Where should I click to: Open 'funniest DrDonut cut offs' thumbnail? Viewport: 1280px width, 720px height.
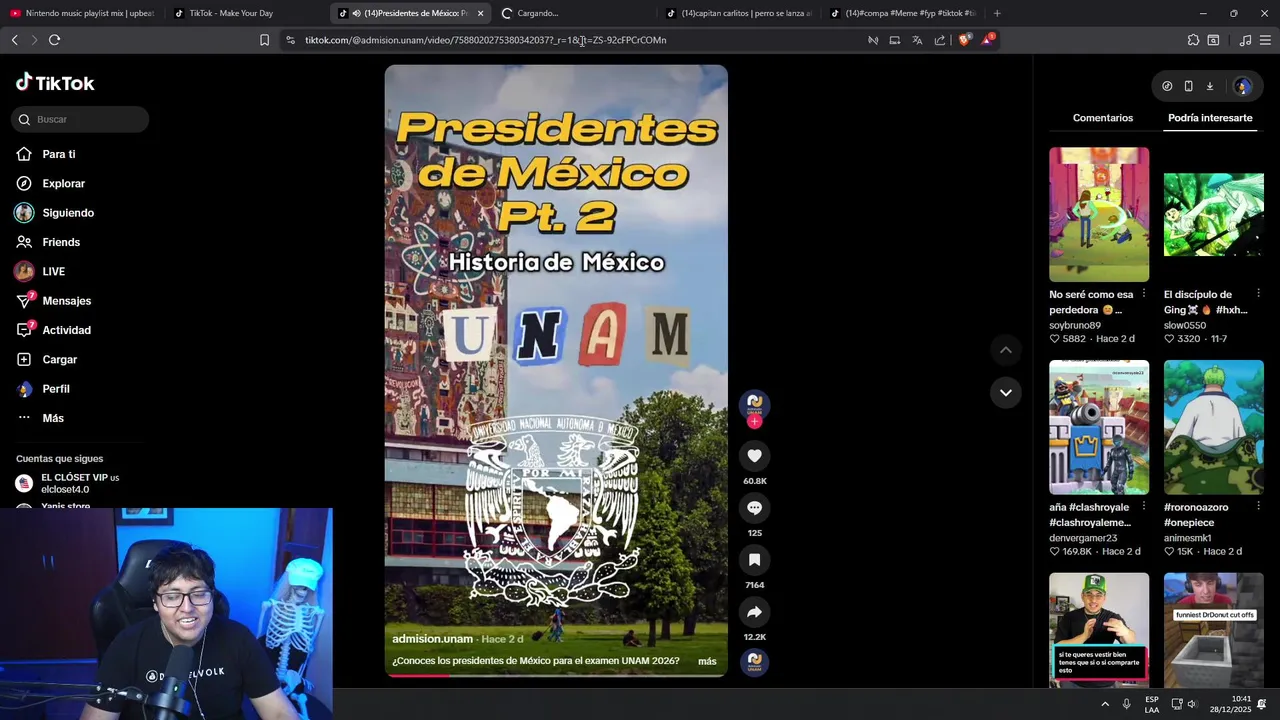(x=1214, y=630)
